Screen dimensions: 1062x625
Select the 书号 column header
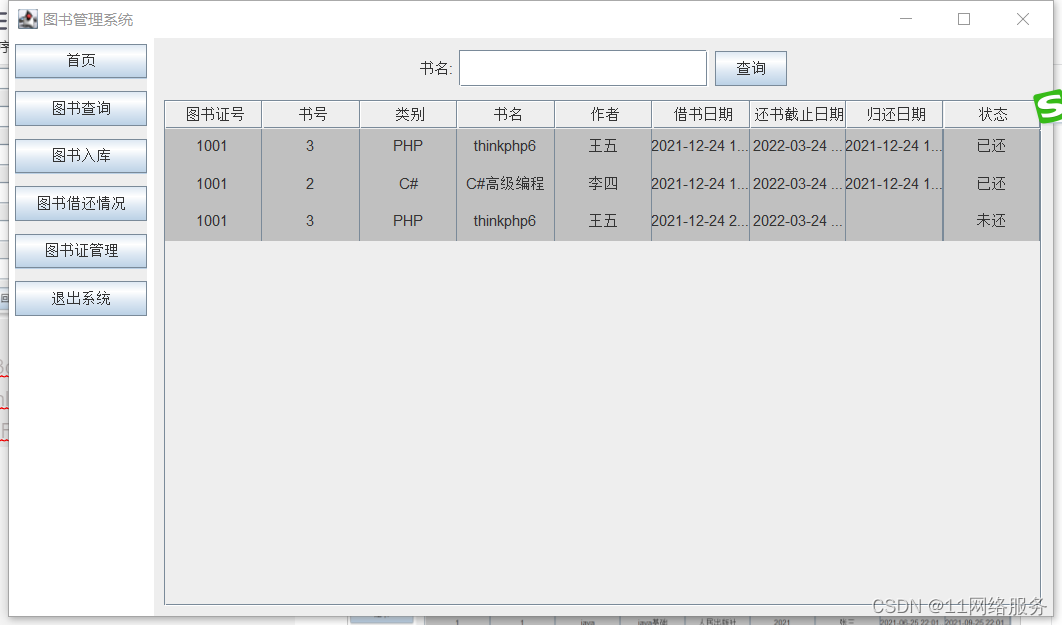pyautogui.click(x=312, y=114)
